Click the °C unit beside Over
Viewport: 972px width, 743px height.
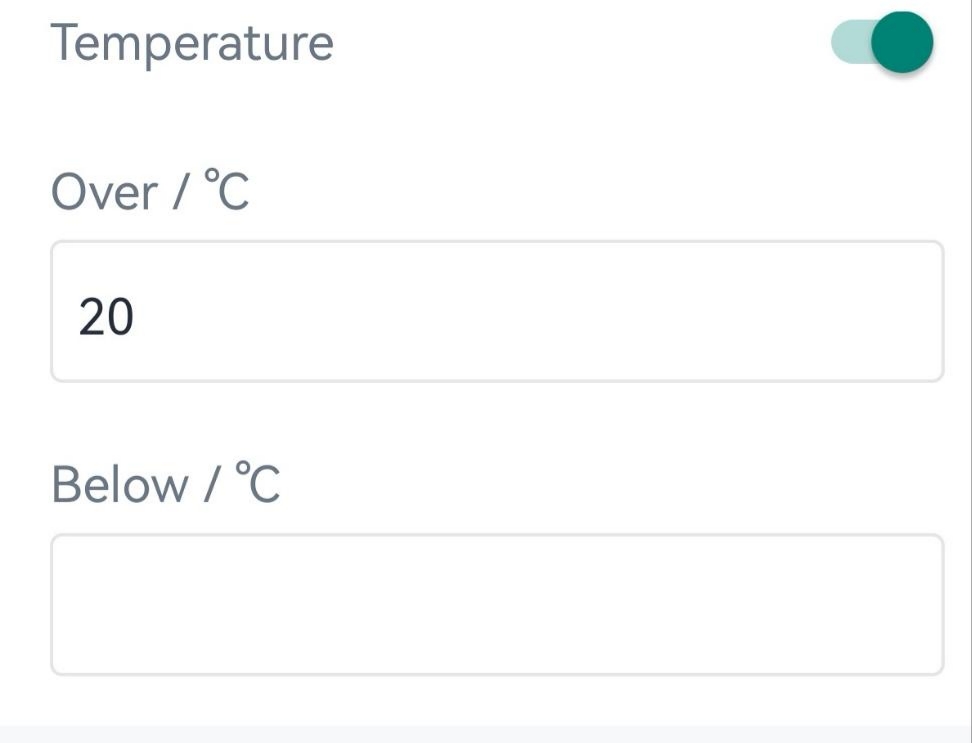226,190
